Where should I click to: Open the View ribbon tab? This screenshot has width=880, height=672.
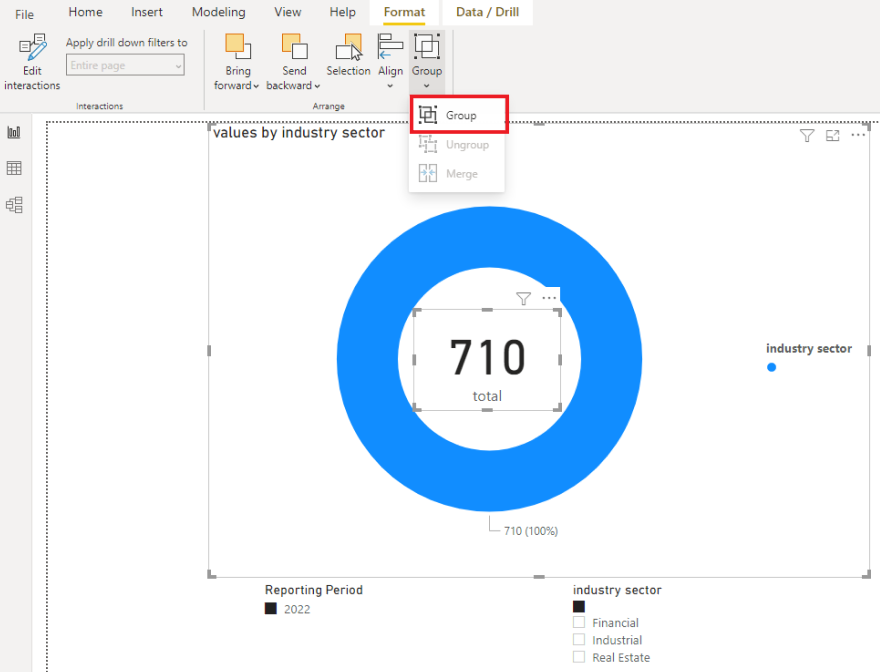287,12
